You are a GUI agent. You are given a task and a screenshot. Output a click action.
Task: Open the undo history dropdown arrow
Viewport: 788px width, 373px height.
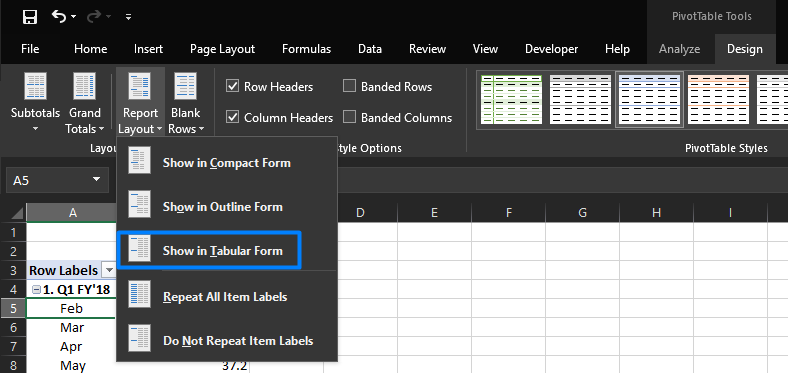click(73, 17)
